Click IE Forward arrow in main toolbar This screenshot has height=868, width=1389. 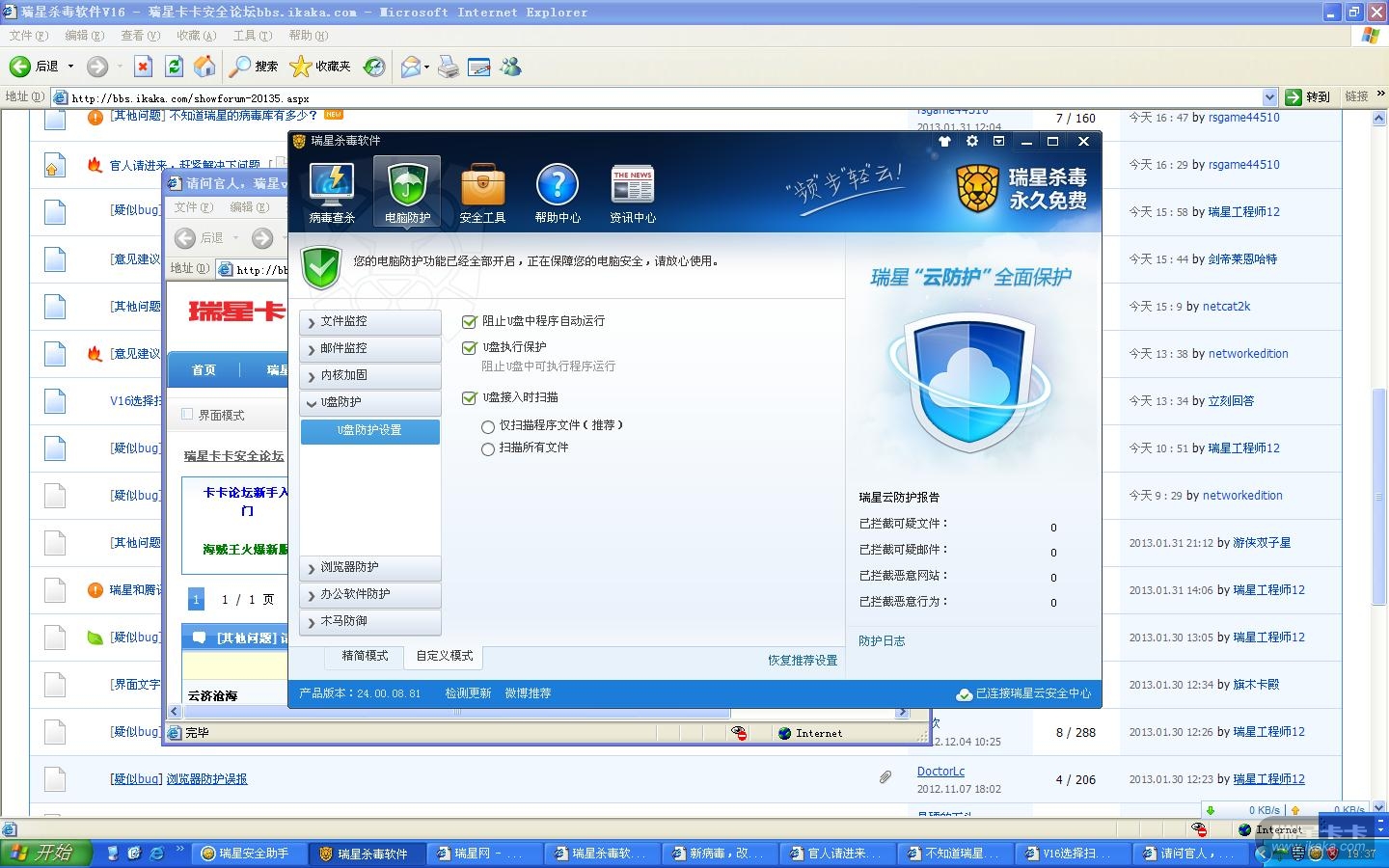tap(96, 67)
